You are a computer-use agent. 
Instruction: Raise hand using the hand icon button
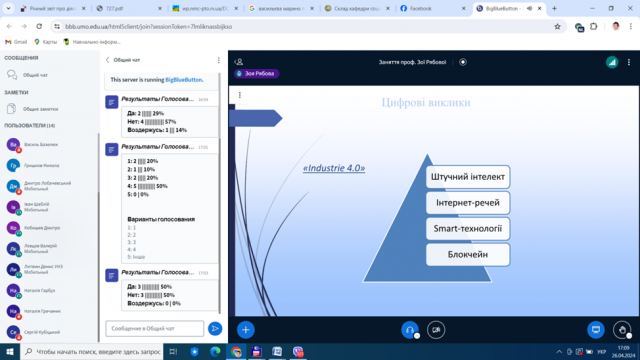[x=622, y=330]
